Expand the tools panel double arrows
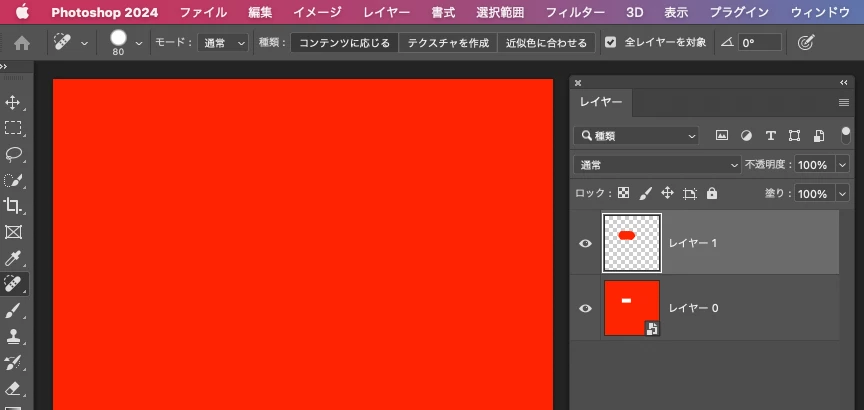 tap(4, 67)
